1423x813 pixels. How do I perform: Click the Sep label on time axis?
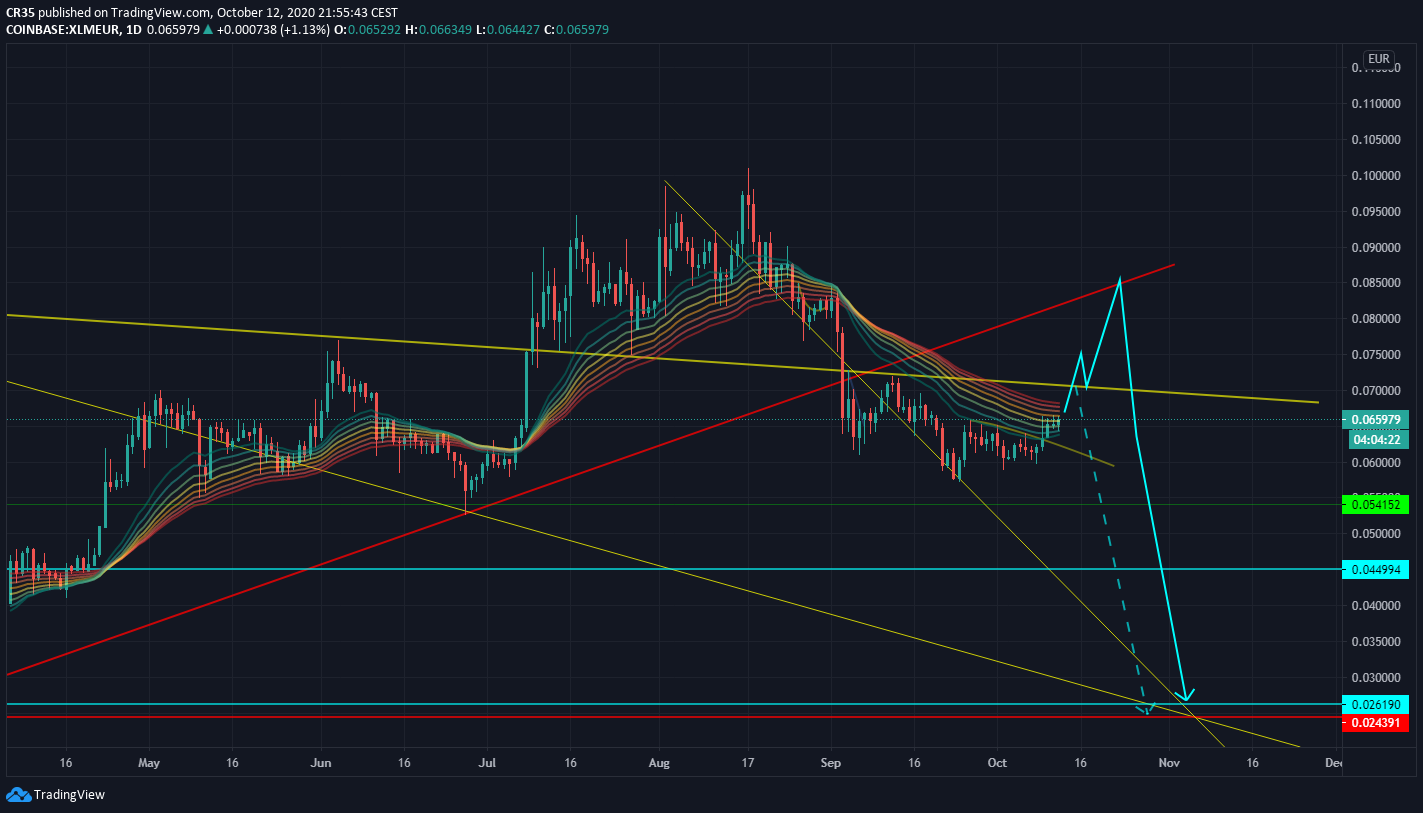833,762
